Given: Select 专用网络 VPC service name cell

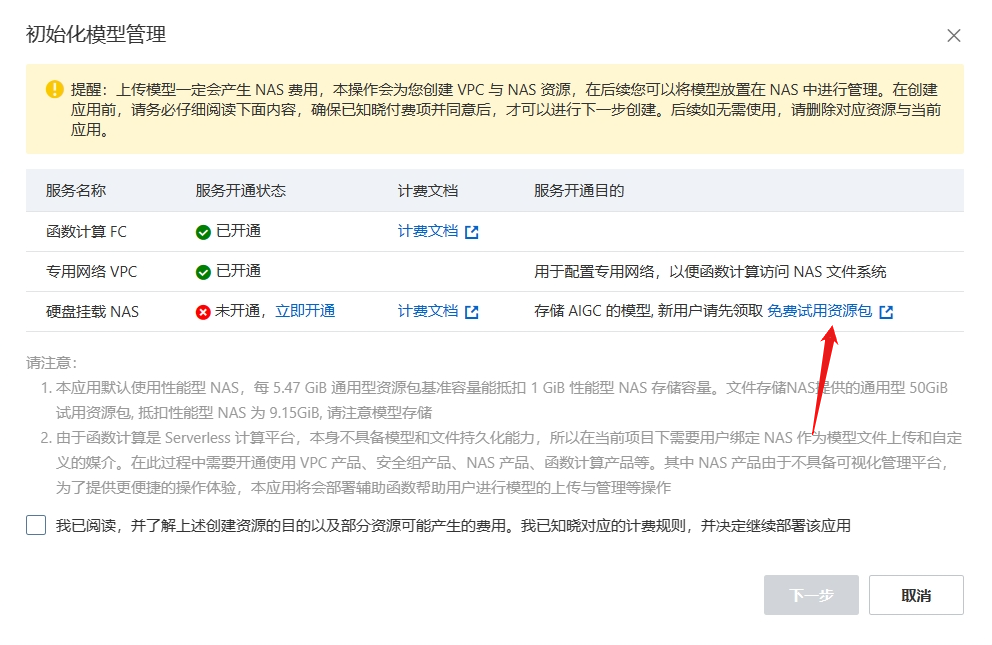Looking at the screenshot, I should 92,272.
